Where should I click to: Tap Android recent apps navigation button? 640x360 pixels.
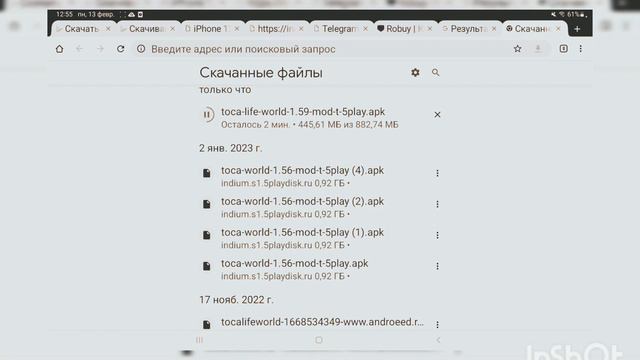point(199,340)
